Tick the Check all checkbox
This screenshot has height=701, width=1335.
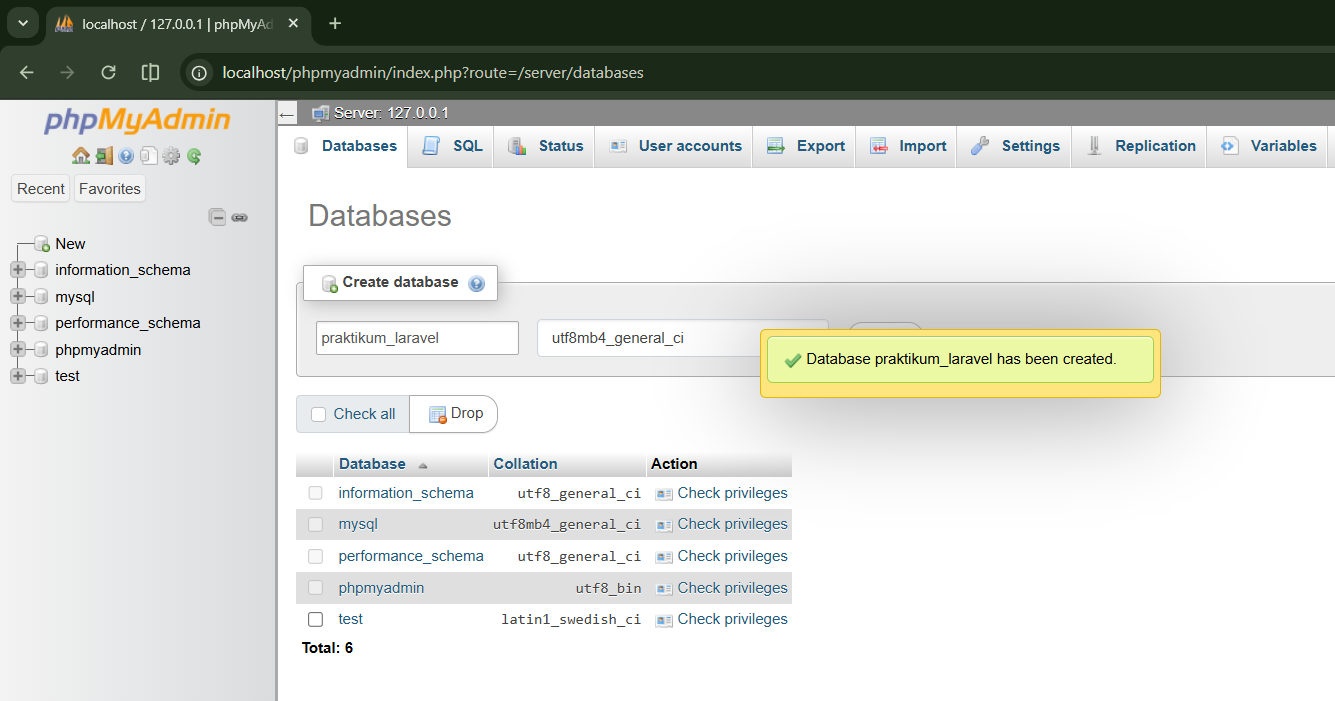tap(319, 414)
